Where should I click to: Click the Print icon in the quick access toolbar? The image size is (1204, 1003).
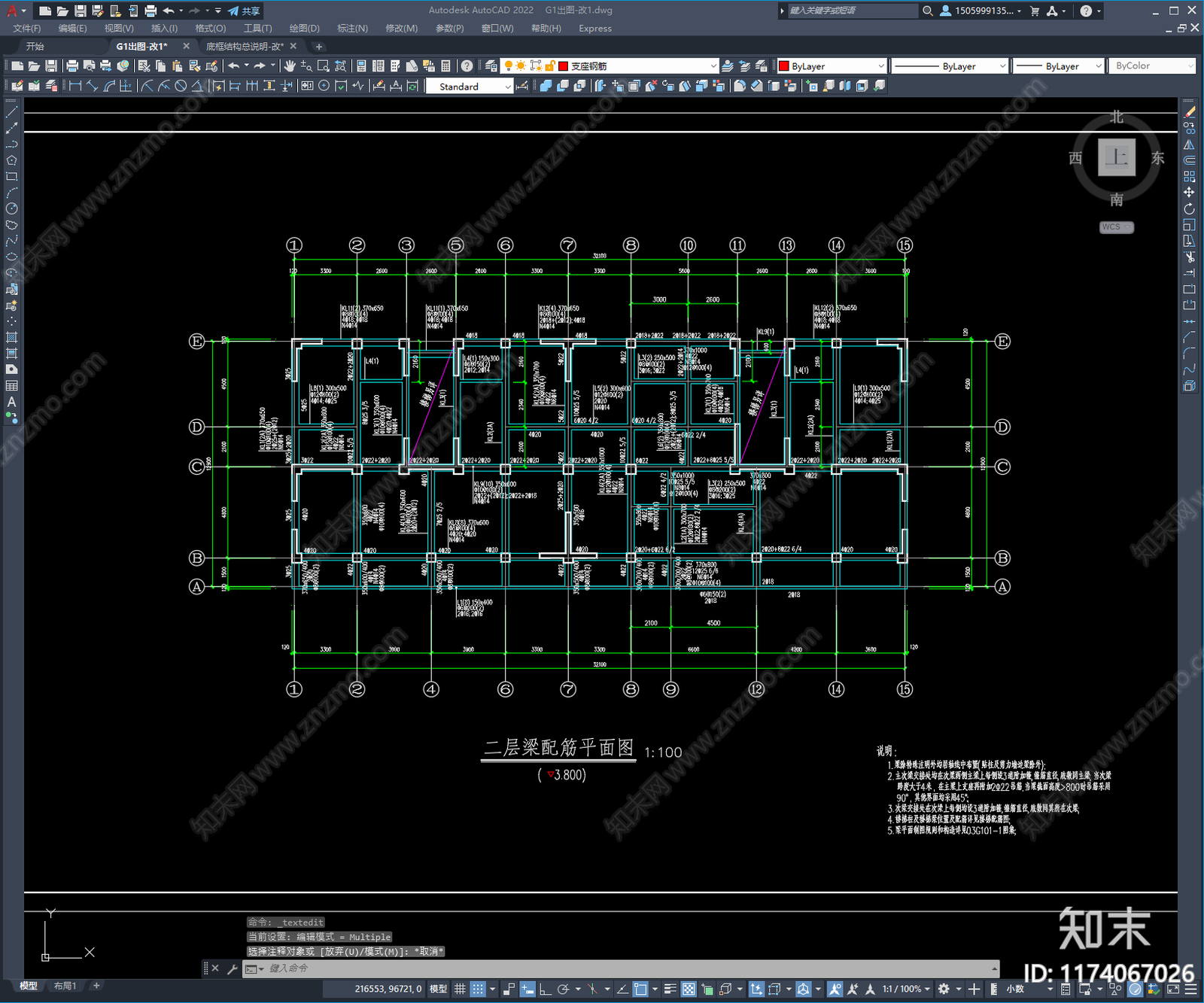pyautogui.click(x=150, y=11)
